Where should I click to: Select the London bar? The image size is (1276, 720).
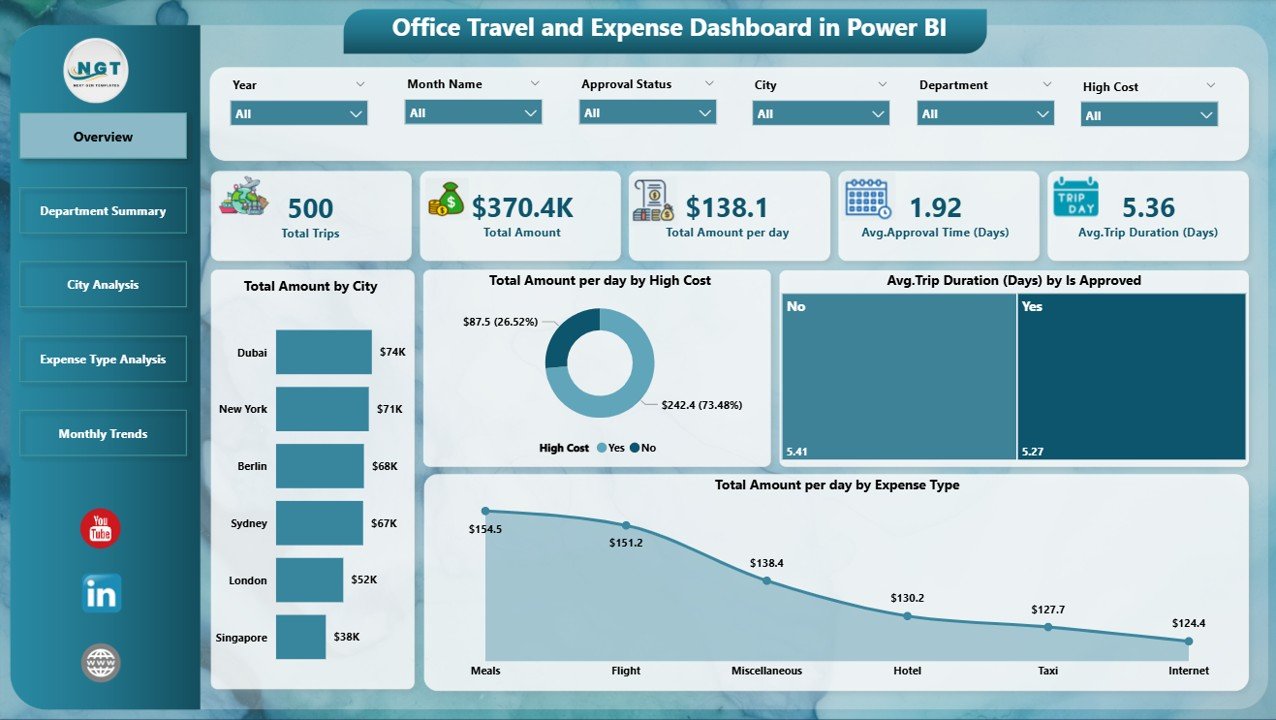[310, 580]
